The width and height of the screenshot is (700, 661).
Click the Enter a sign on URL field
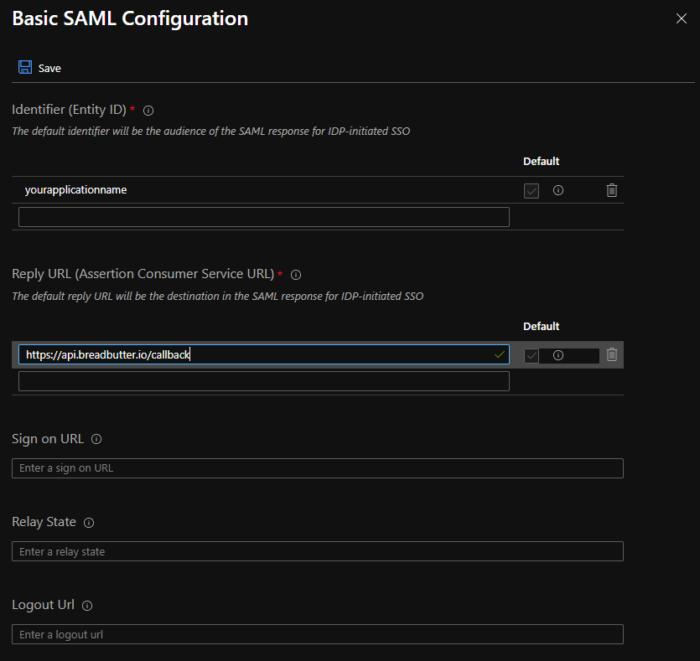coord(317,468)
